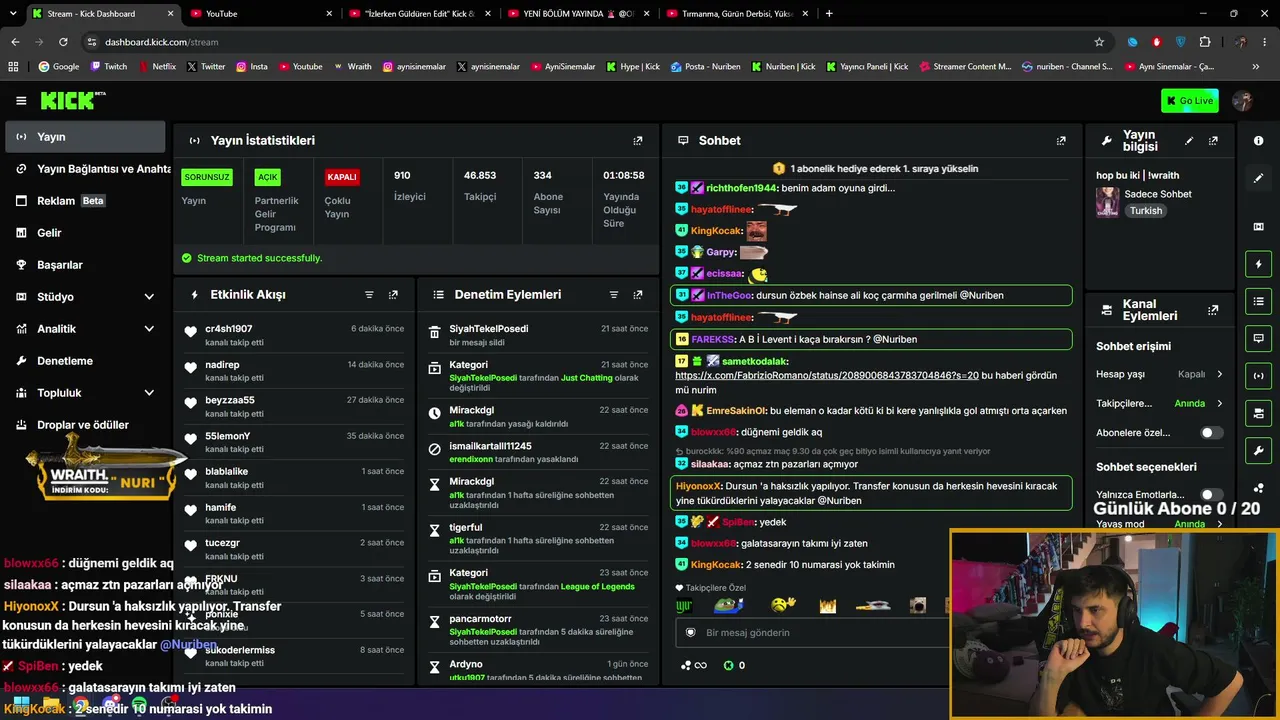Reload the dashboard page
This screenshot has width=1280, height=720.
pos(63,42)
